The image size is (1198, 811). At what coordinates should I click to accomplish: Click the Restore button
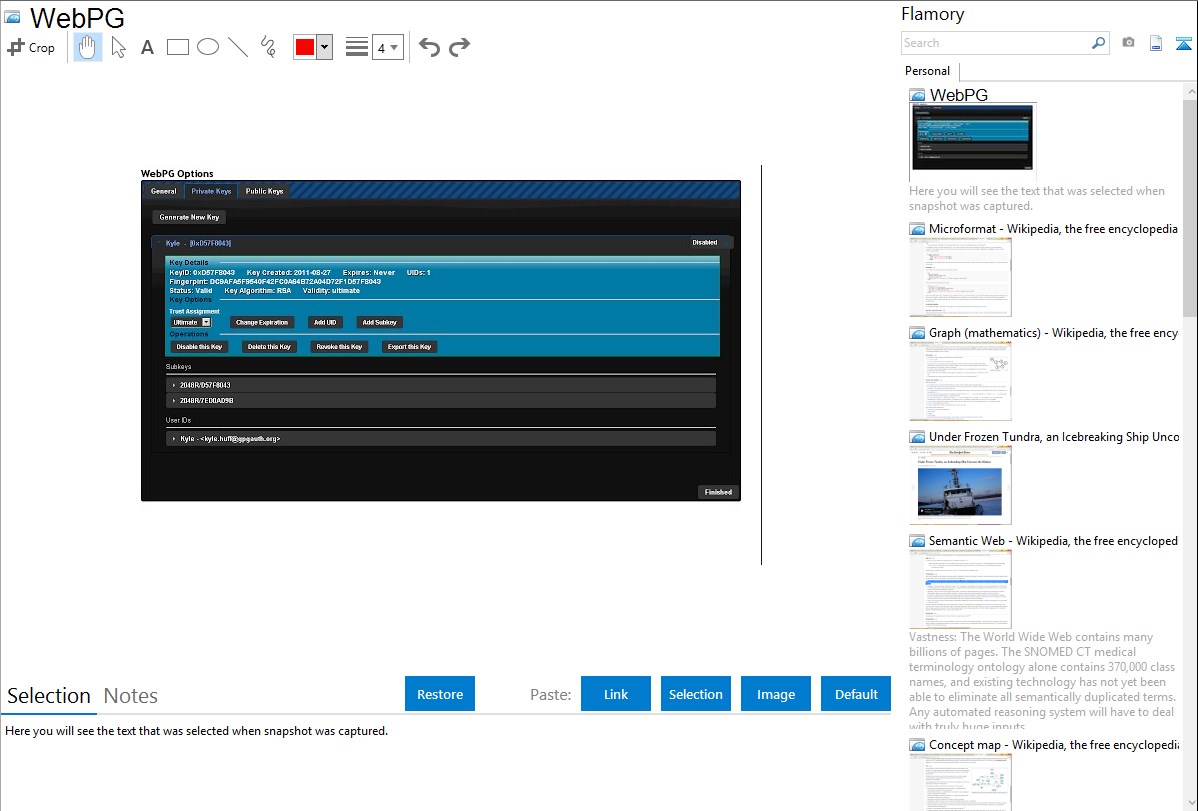pyautogui.click(x=440, y=694)
